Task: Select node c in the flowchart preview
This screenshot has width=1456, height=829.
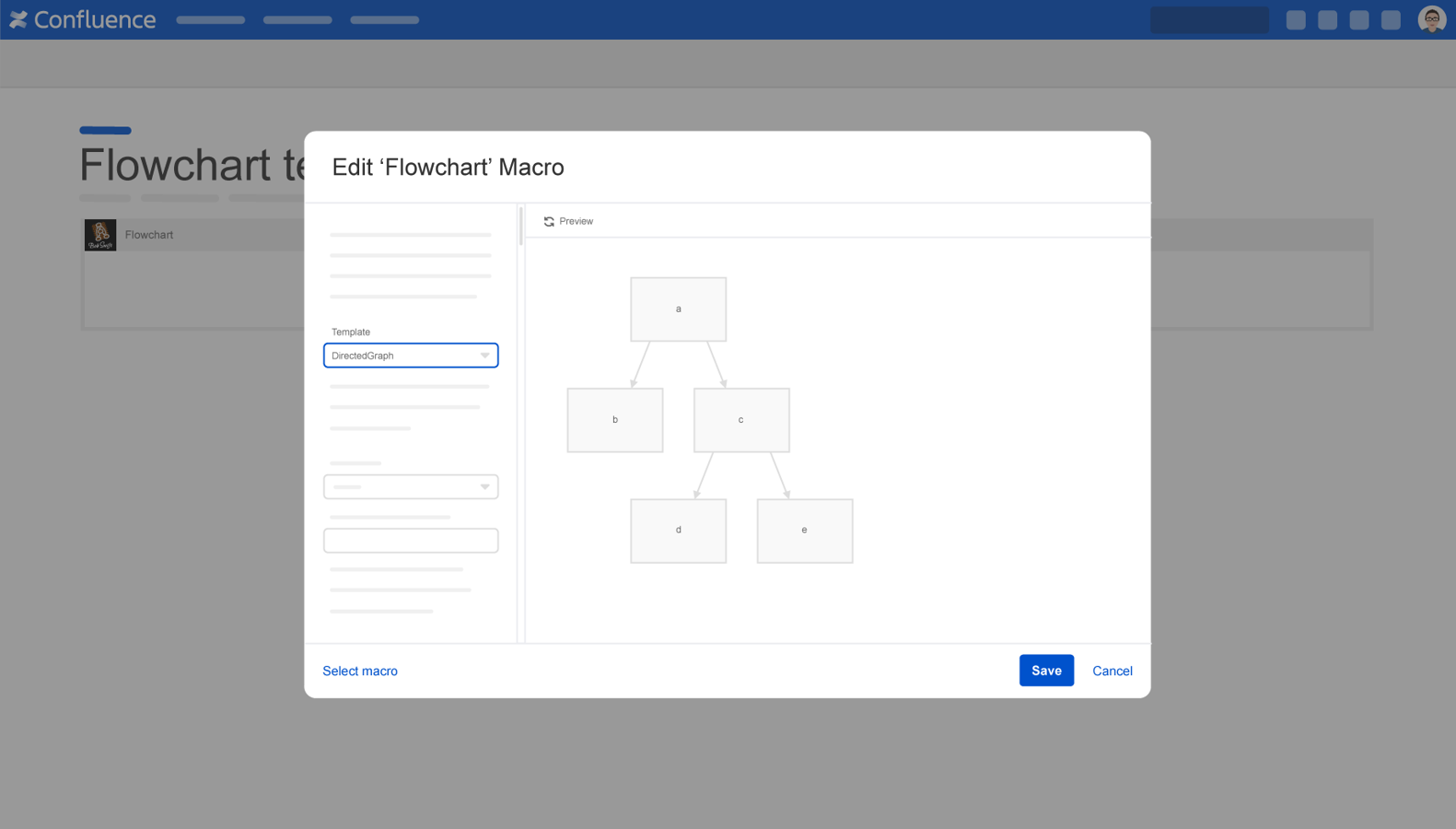Action: (741, 420)
